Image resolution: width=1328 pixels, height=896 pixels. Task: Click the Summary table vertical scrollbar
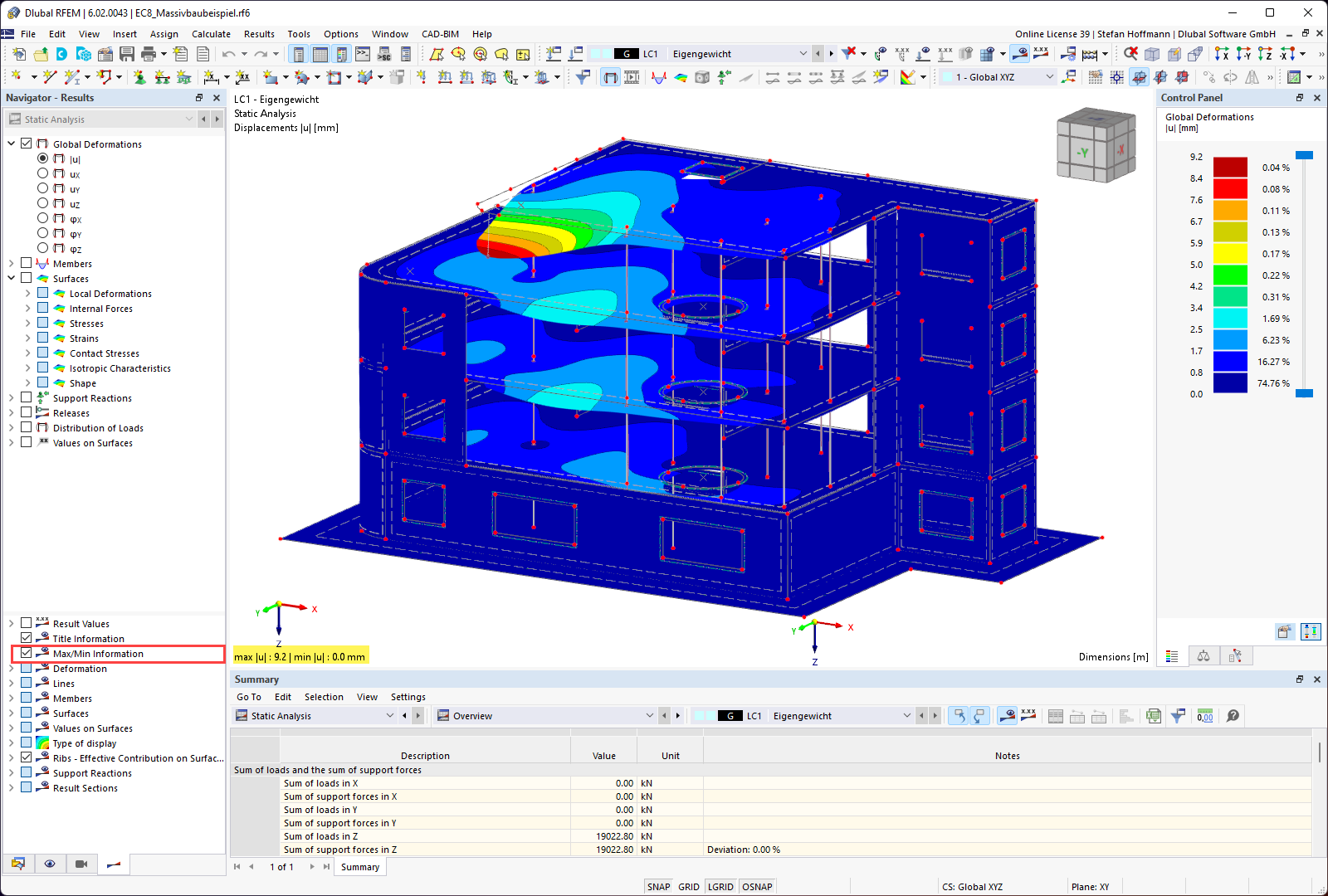(1320, 752)
